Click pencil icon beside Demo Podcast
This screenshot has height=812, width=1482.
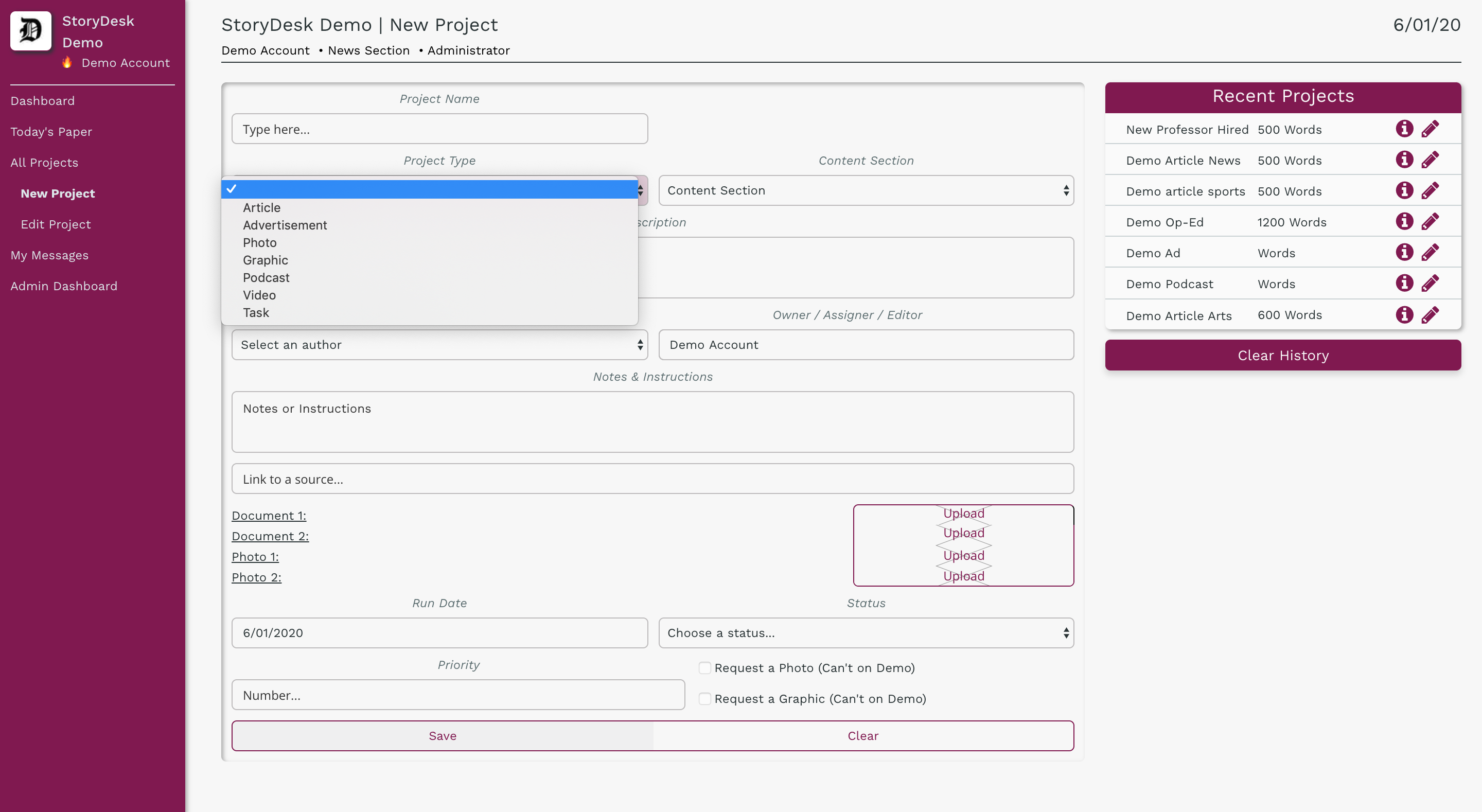pos(1430,283)
